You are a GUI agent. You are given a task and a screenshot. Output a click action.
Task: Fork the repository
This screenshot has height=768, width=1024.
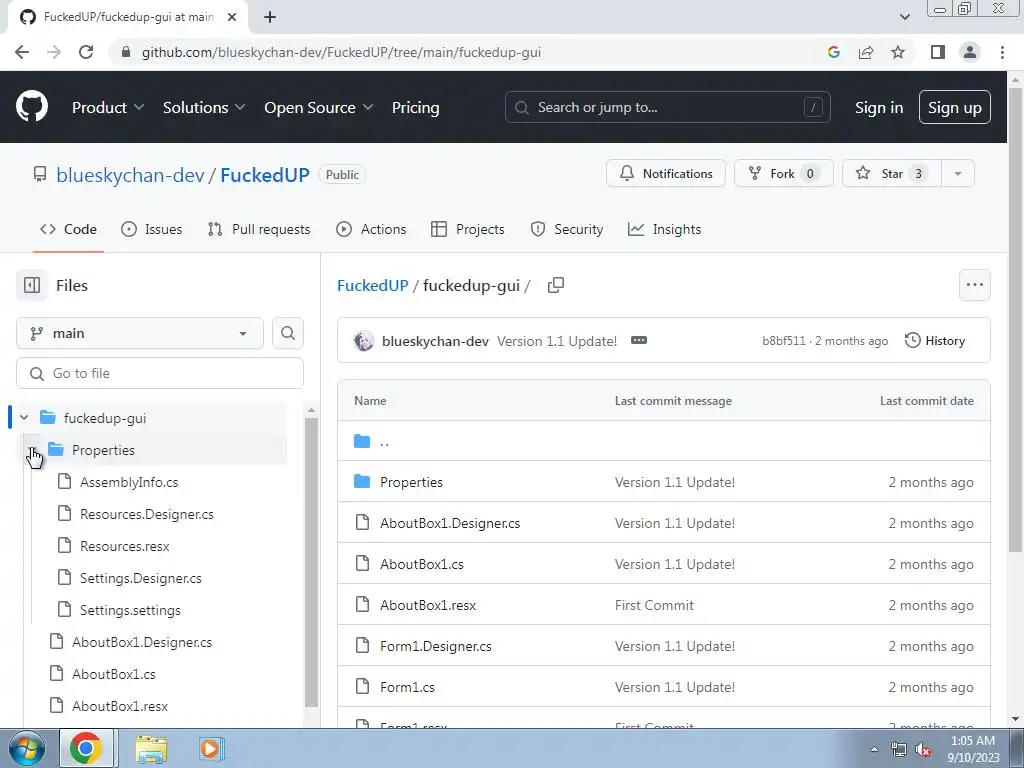tap(784, 173)
